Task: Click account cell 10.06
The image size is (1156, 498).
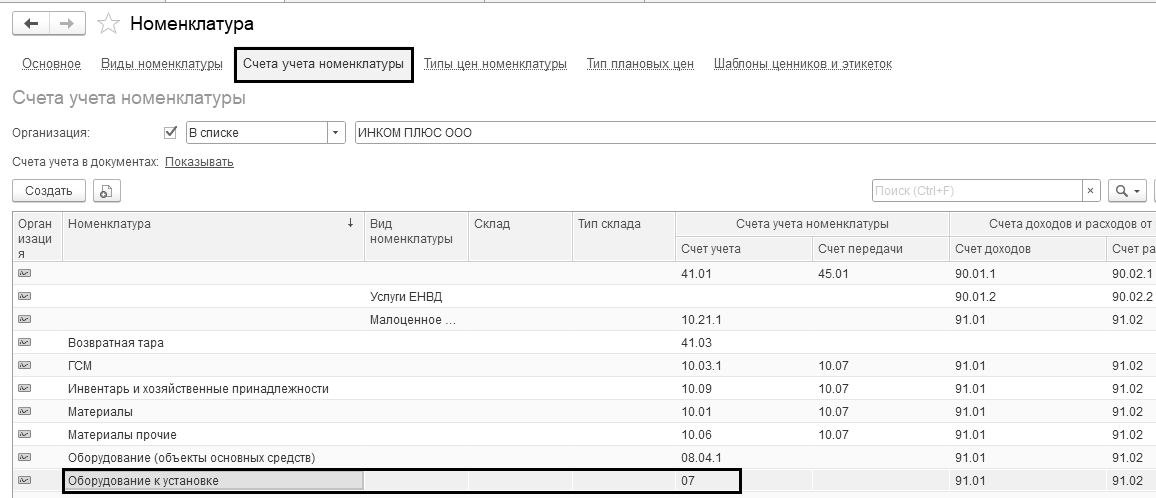Action: pos(744,435)
